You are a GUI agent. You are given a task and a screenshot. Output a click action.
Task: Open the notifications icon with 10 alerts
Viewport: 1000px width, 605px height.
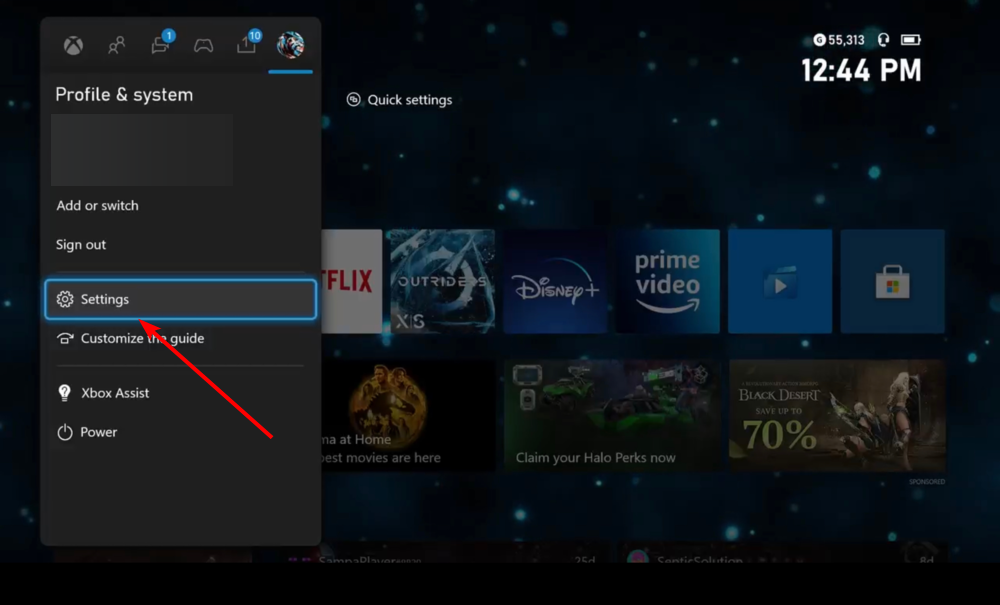(247, 44)
